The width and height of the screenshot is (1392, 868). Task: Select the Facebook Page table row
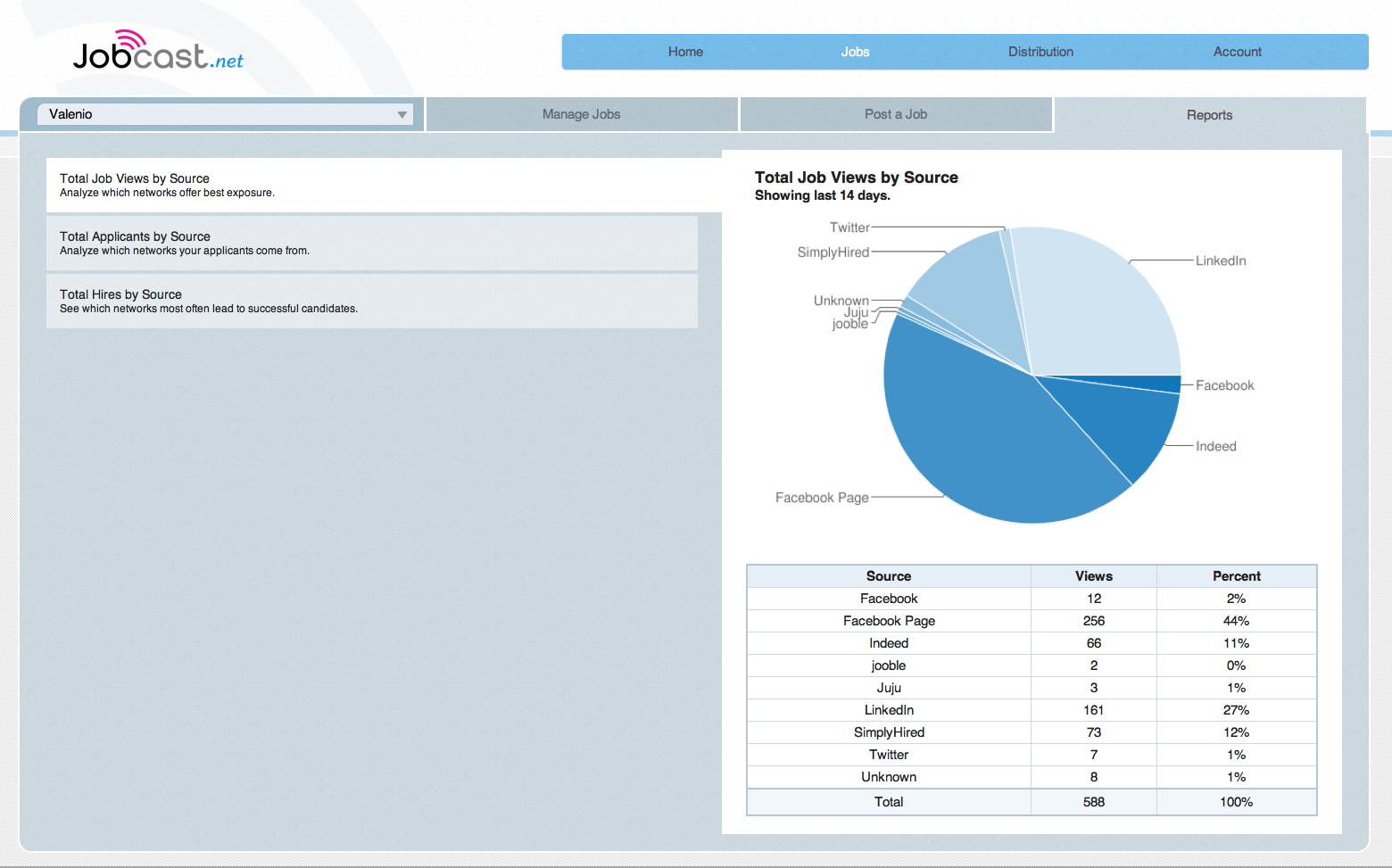click(x=1032, y=621)
